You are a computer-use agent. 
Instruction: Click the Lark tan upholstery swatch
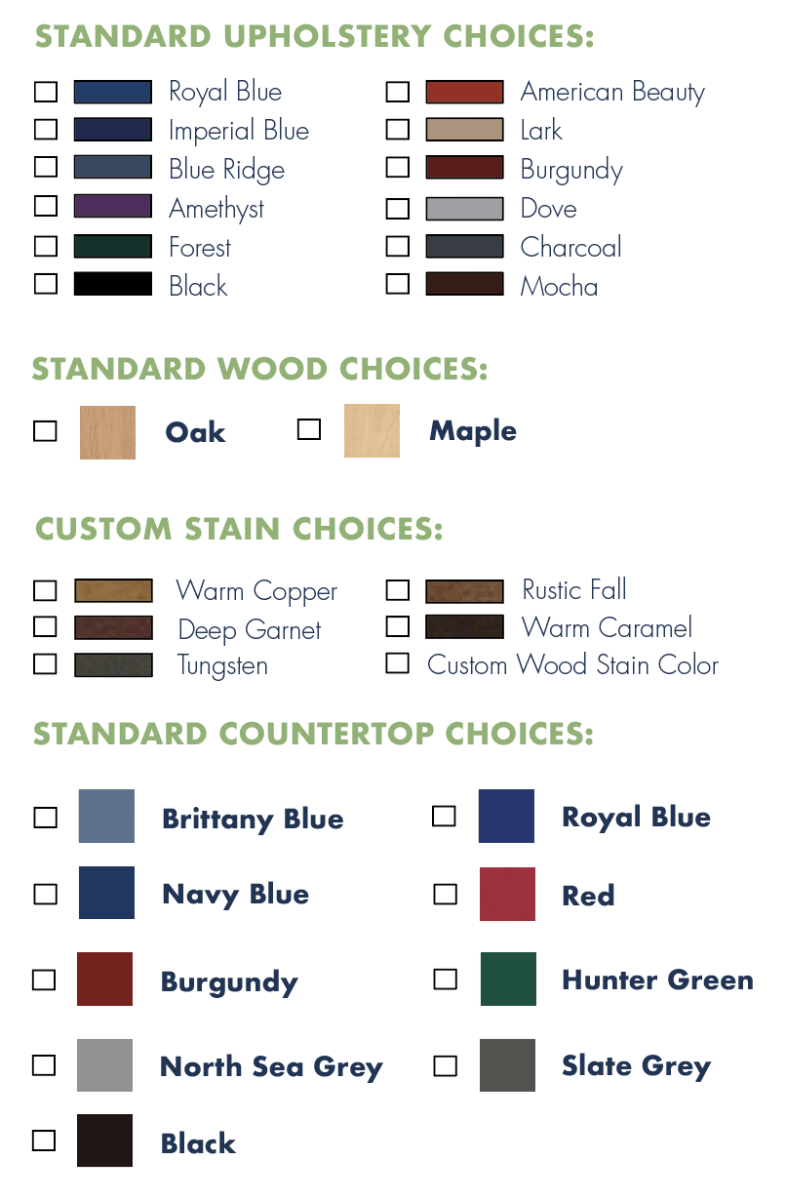pos(465,129)
